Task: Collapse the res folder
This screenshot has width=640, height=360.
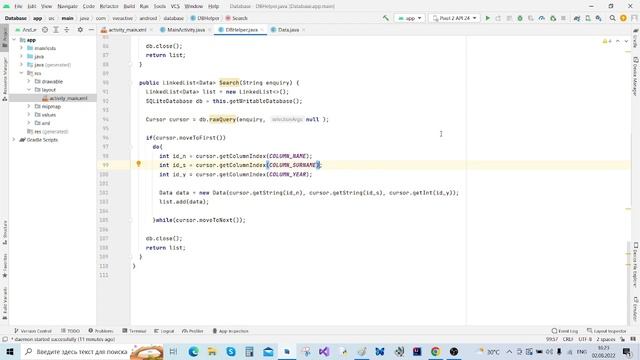Action: (x=22, y=73)
